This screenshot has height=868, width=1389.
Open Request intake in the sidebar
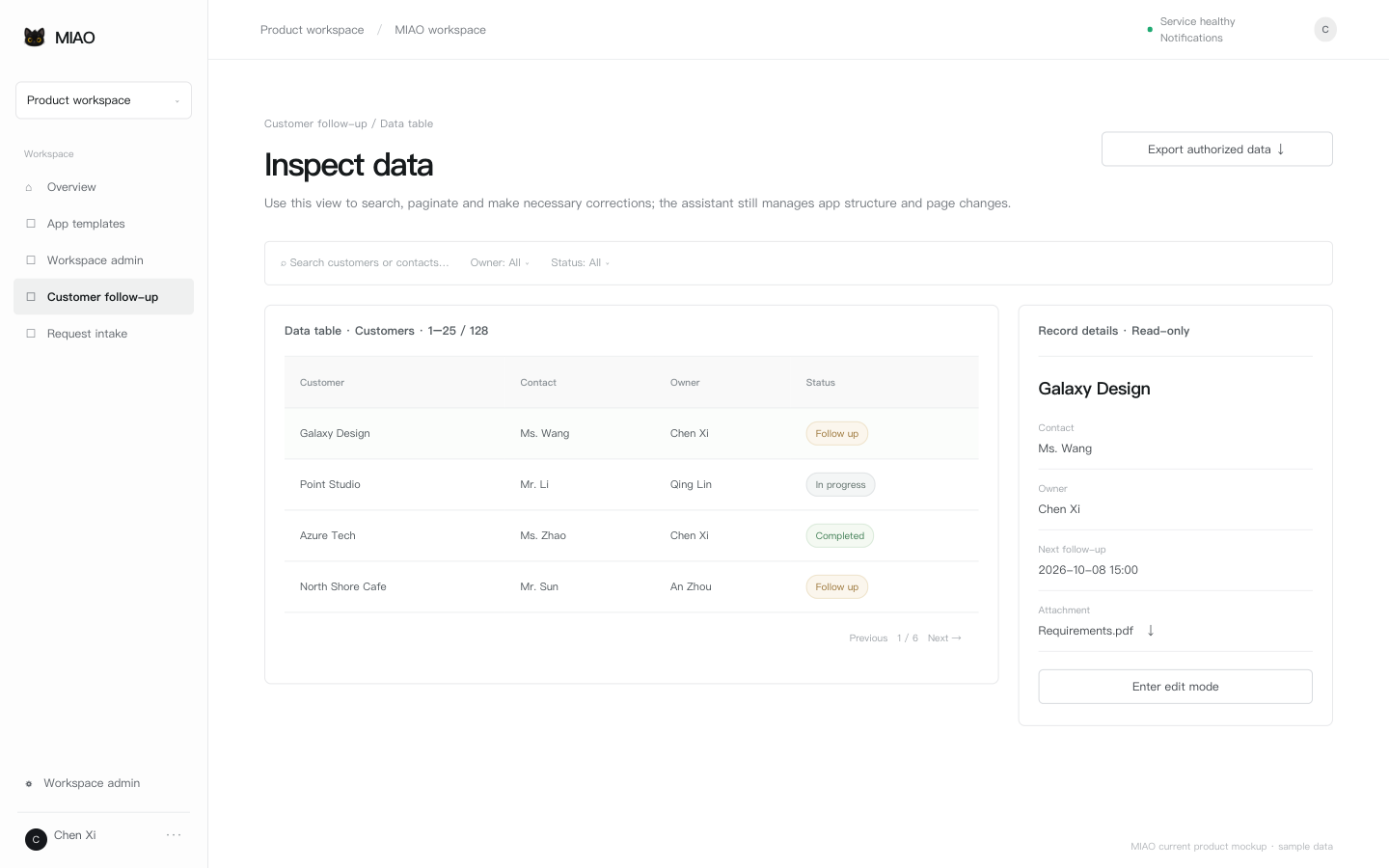(103, 334)
